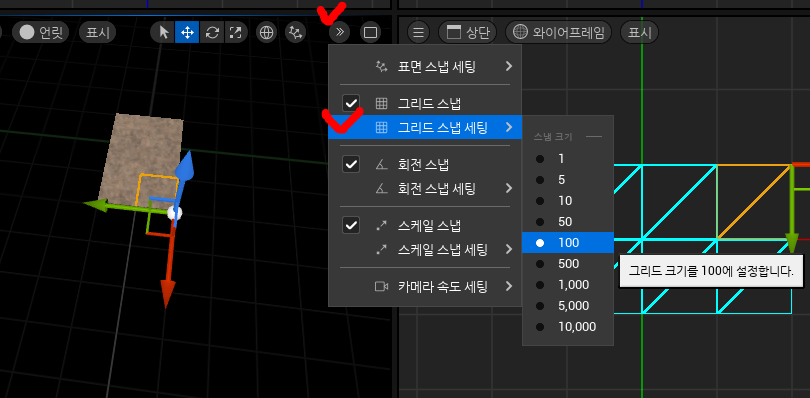Open 그리드 스냅 세팅 submenu

(425, 127)
